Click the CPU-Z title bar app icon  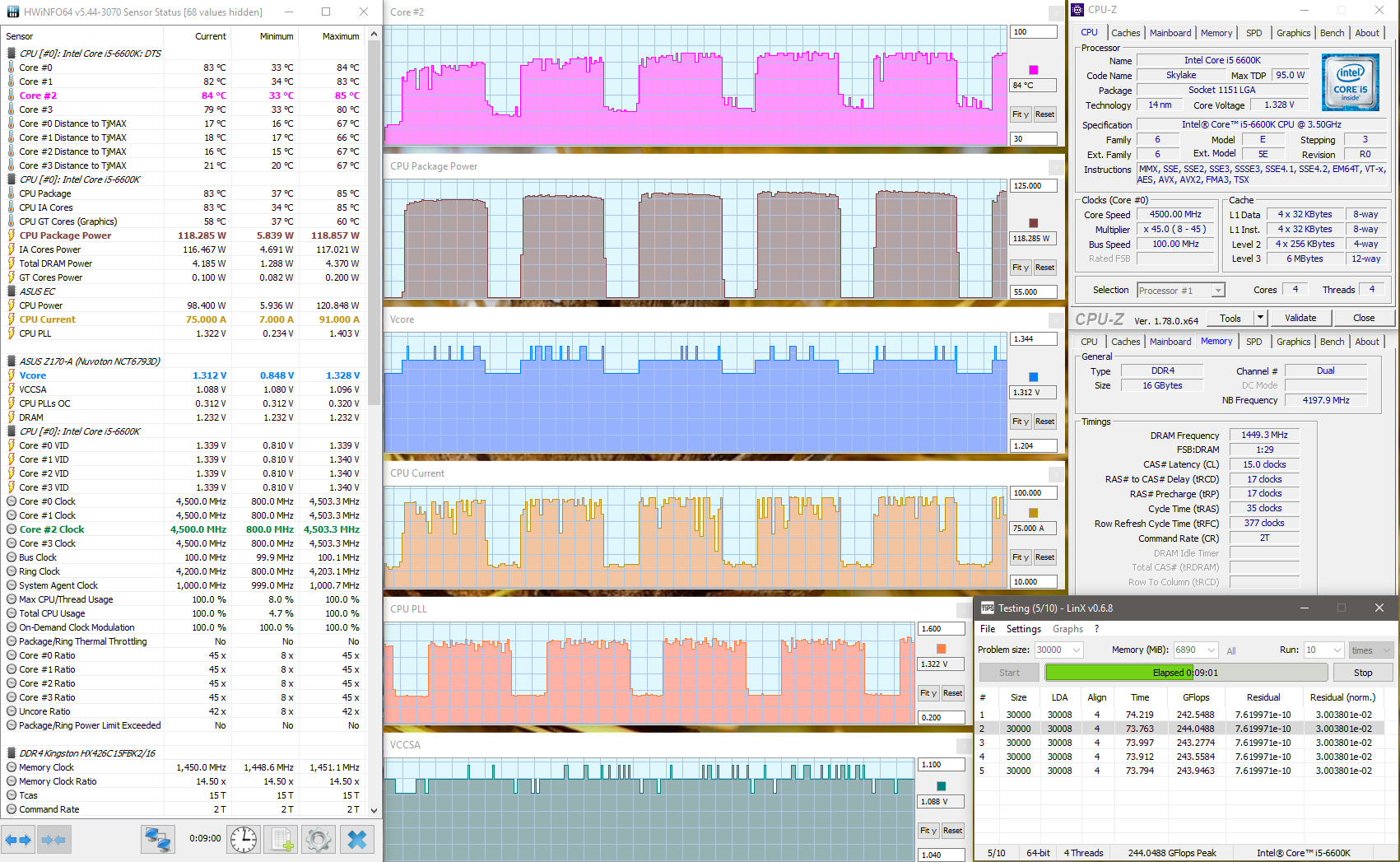click(x=1078, y=10)
